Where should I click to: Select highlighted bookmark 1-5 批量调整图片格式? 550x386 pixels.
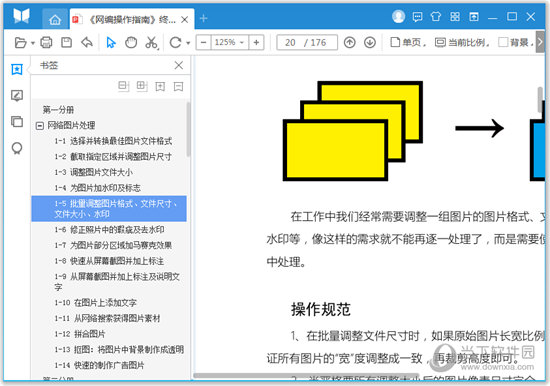click(109, 209)
